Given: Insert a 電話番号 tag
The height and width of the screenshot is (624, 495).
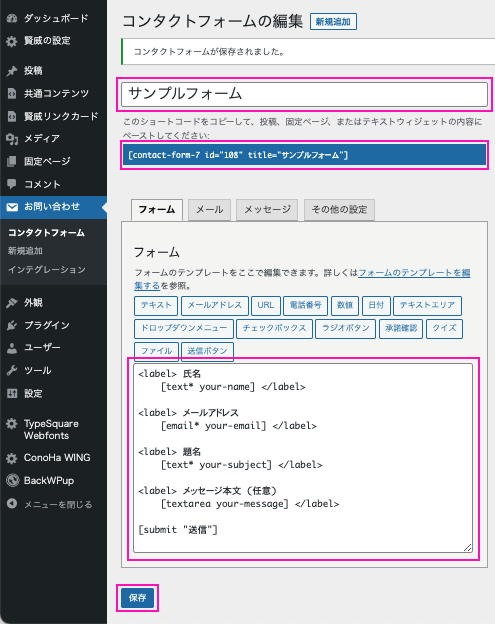Looking at the screenshot, I should (x=306, y=305).
